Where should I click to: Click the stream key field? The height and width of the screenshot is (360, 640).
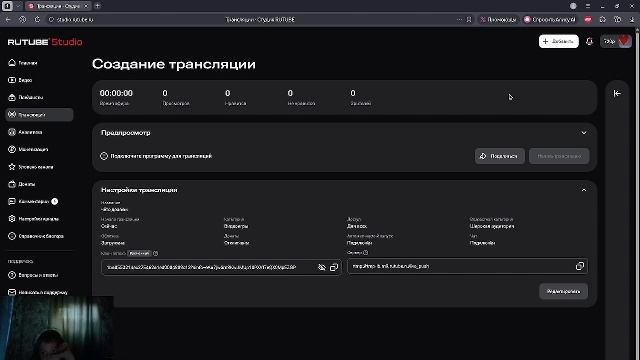coord(221,267)
